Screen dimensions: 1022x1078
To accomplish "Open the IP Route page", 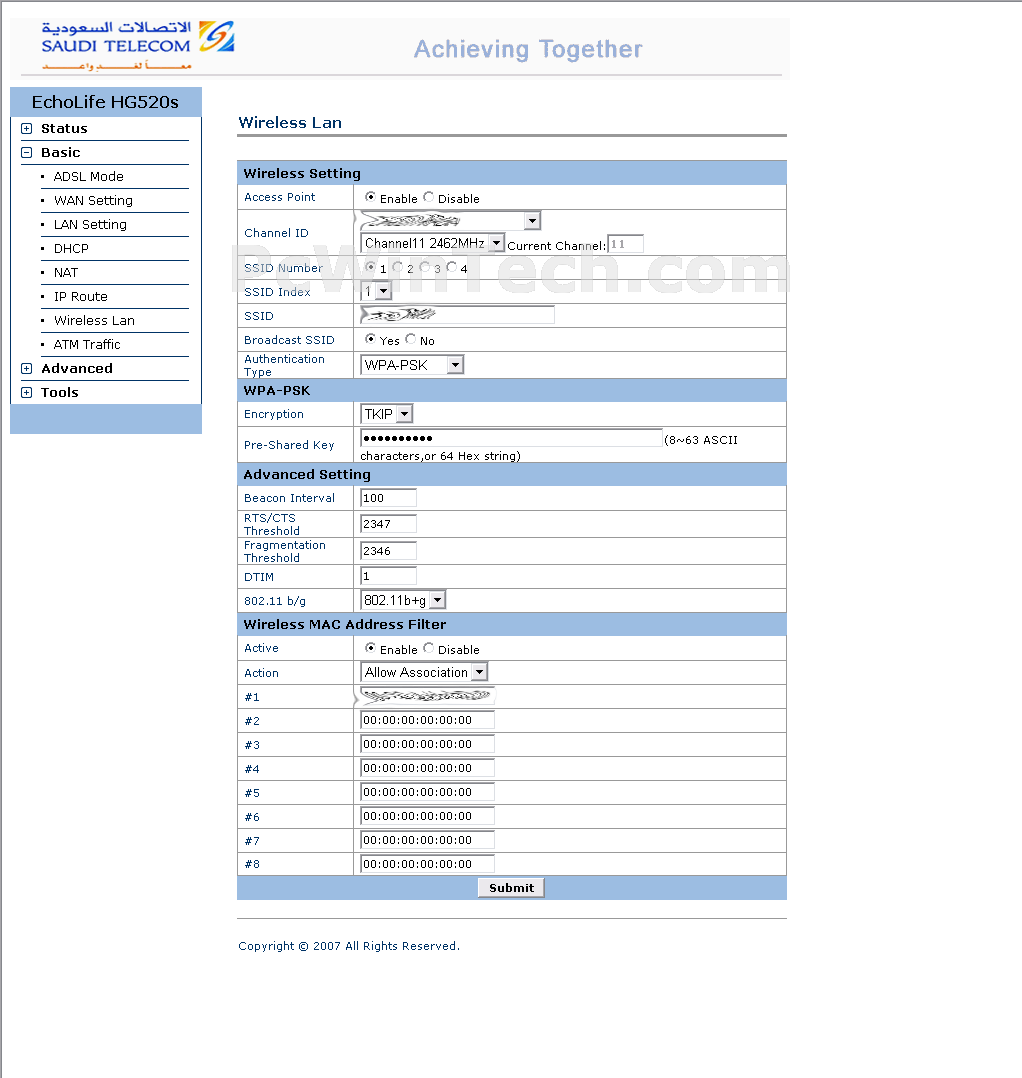I will pyautogui.click(x=81, y=297).
